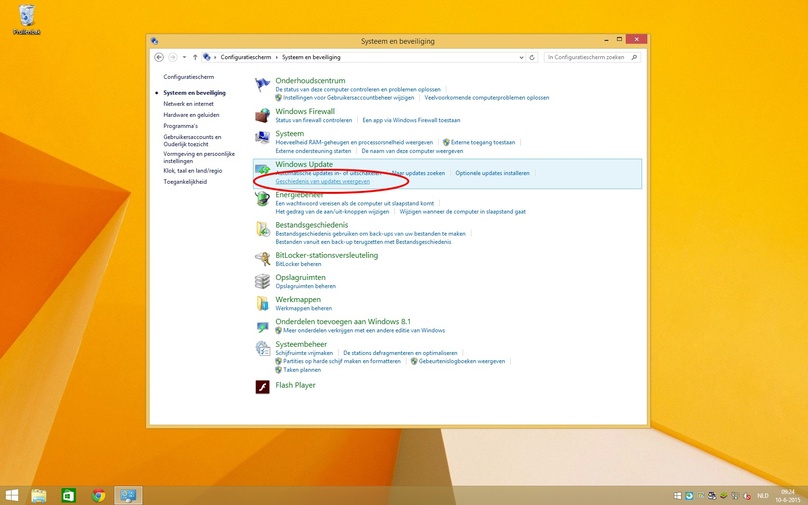The height and width of the screenshot is (505, 808).
Task: Open the Windows Store taskbar icon
Action: coord(69,496)
